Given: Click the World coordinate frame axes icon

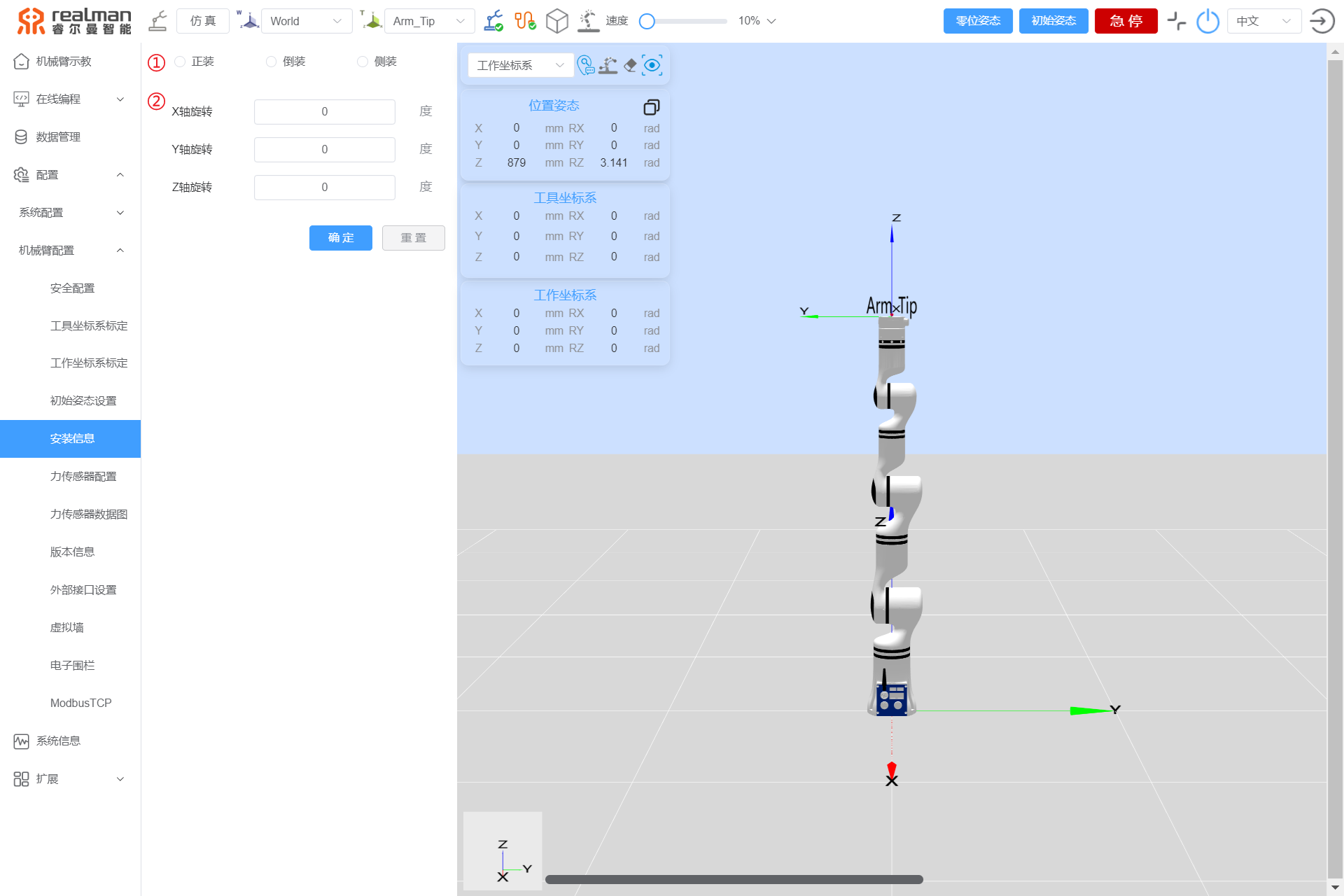Looking at the screenshot, I should click(x=247, y=20).
